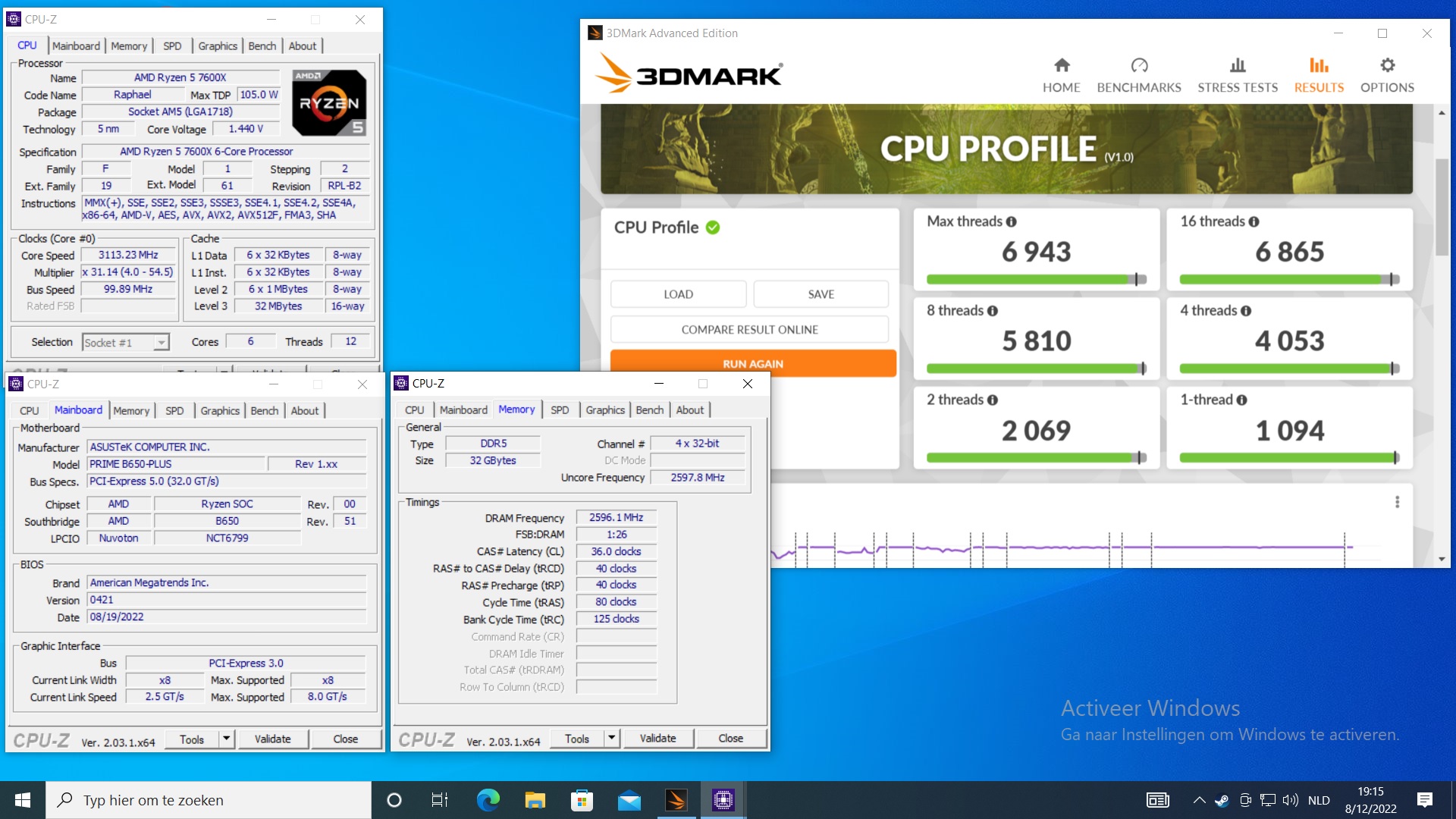
Task: Click 4 threads info icon
Action: pyautogui.click(x=1246, y=311)
